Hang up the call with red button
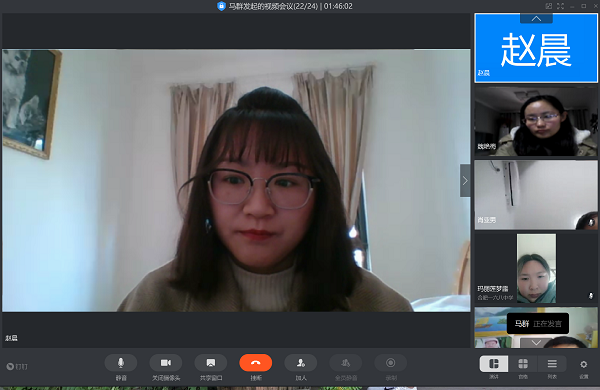600x390 pixels. [x=256, y=363]
